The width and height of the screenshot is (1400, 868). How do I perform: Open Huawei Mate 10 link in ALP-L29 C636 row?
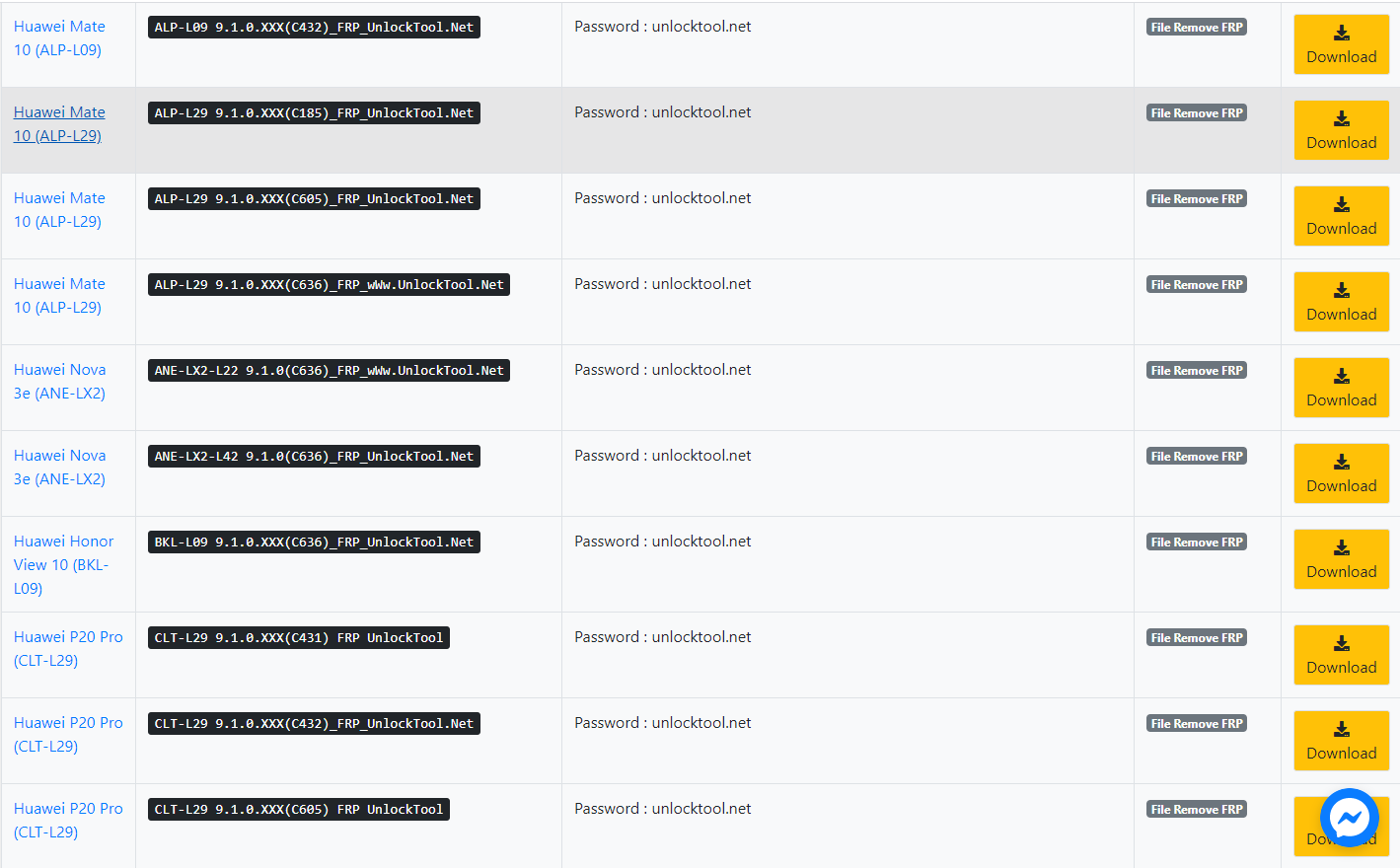click(x=59, y=296)
